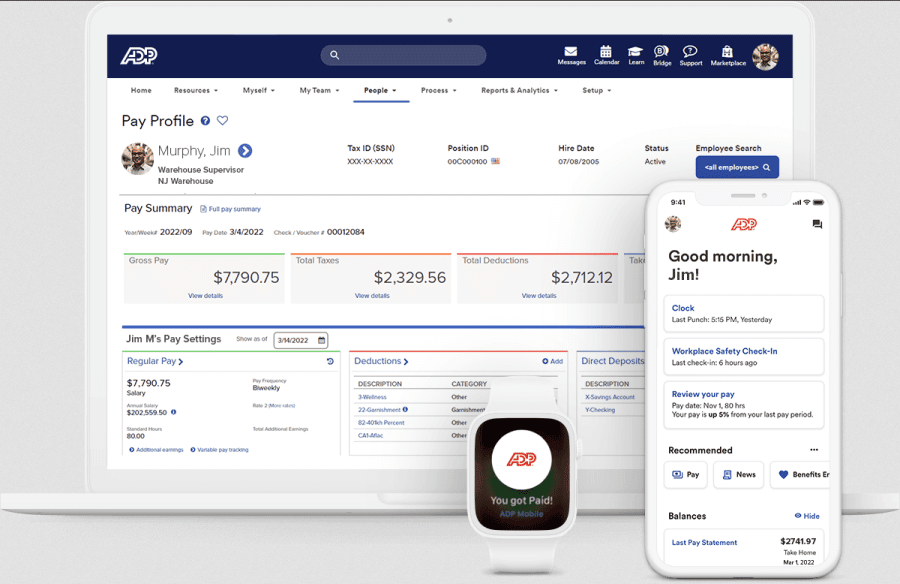Expand Additional earnings
900x584 pixels.
coord(156,450)
